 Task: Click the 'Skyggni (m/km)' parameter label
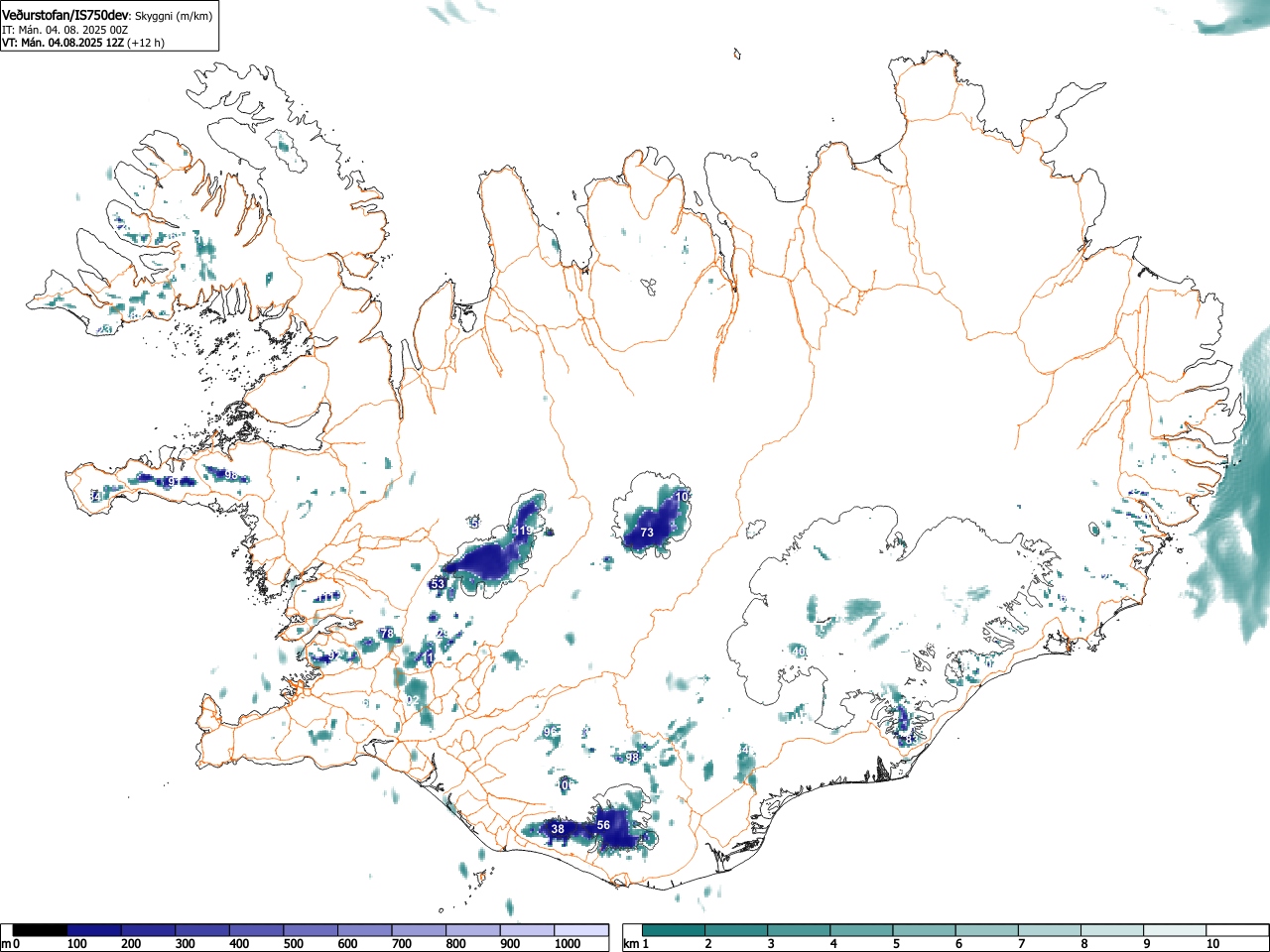click(x=173, y=16)
